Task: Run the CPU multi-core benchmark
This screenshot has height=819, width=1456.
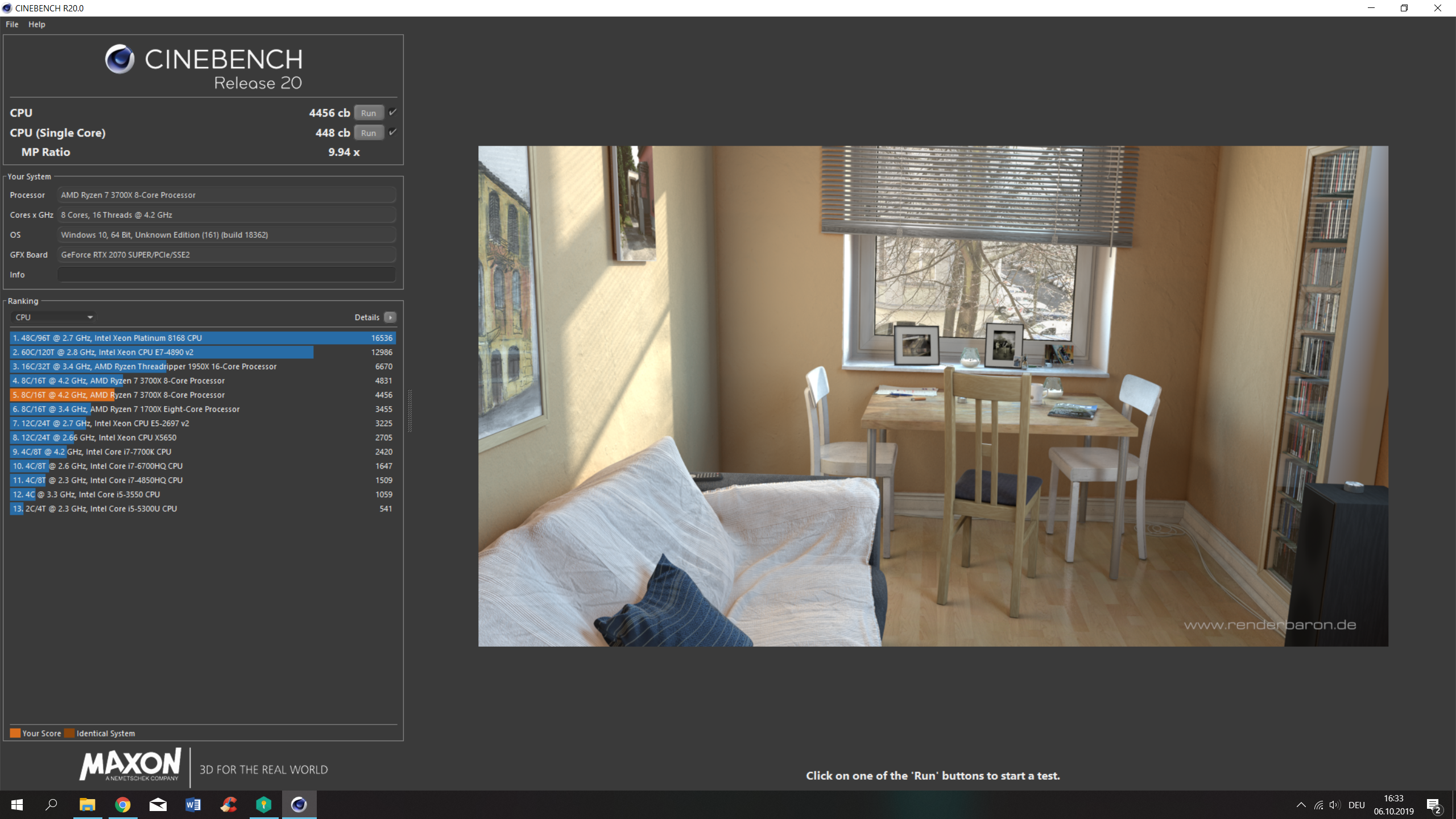Action: point(369,113)
